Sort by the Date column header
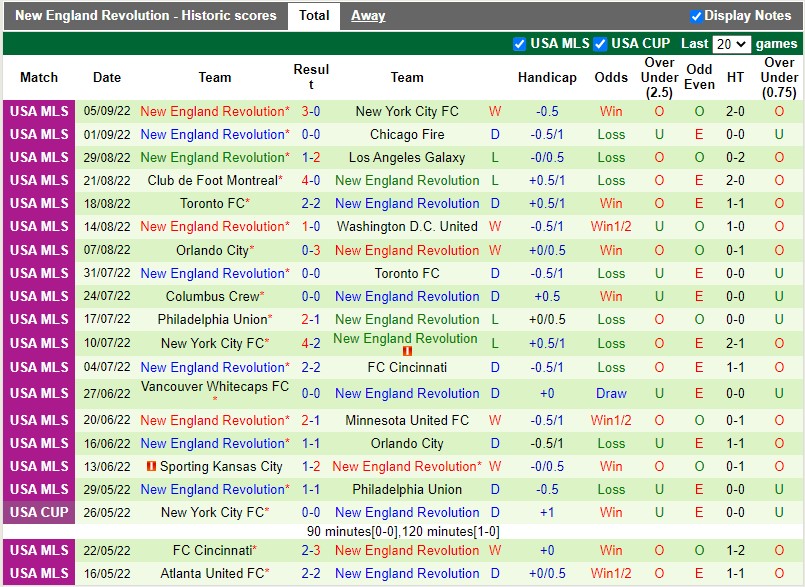 coord(106,77)
